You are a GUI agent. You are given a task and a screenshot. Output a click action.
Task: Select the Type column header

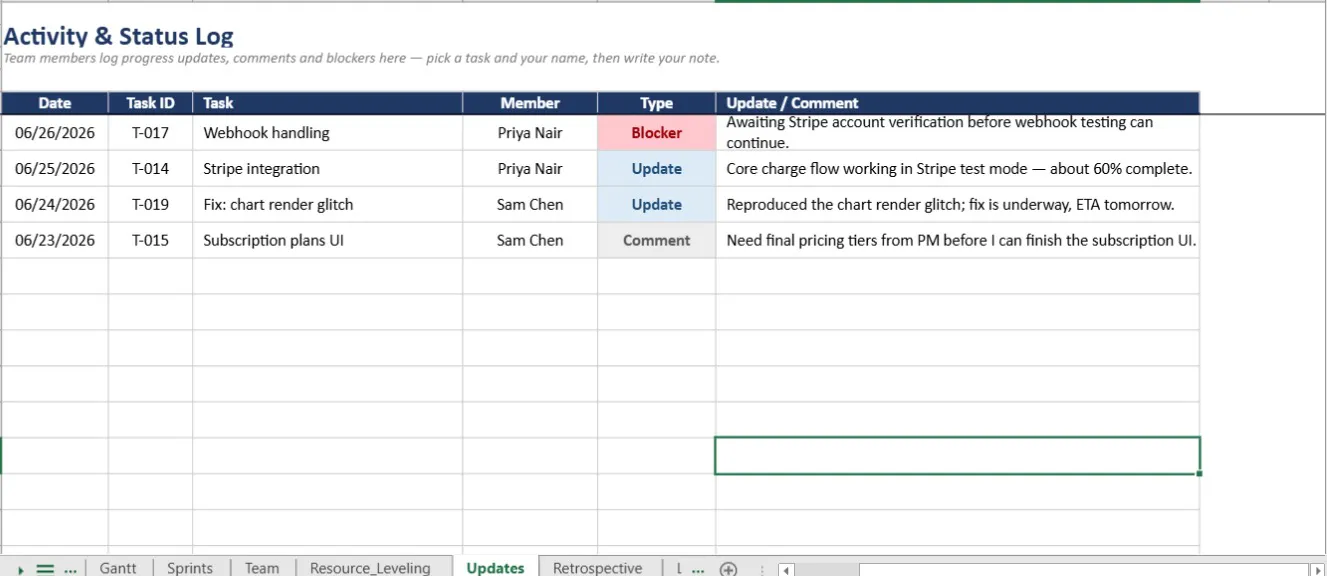pyautogui.click(x=656, y=103)
